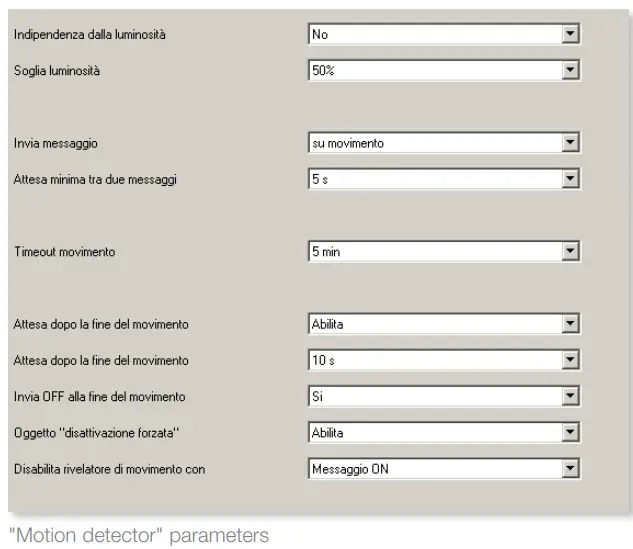Expand Disabilita rivelatore di movimento con arrow

click(x=570, y=468)
